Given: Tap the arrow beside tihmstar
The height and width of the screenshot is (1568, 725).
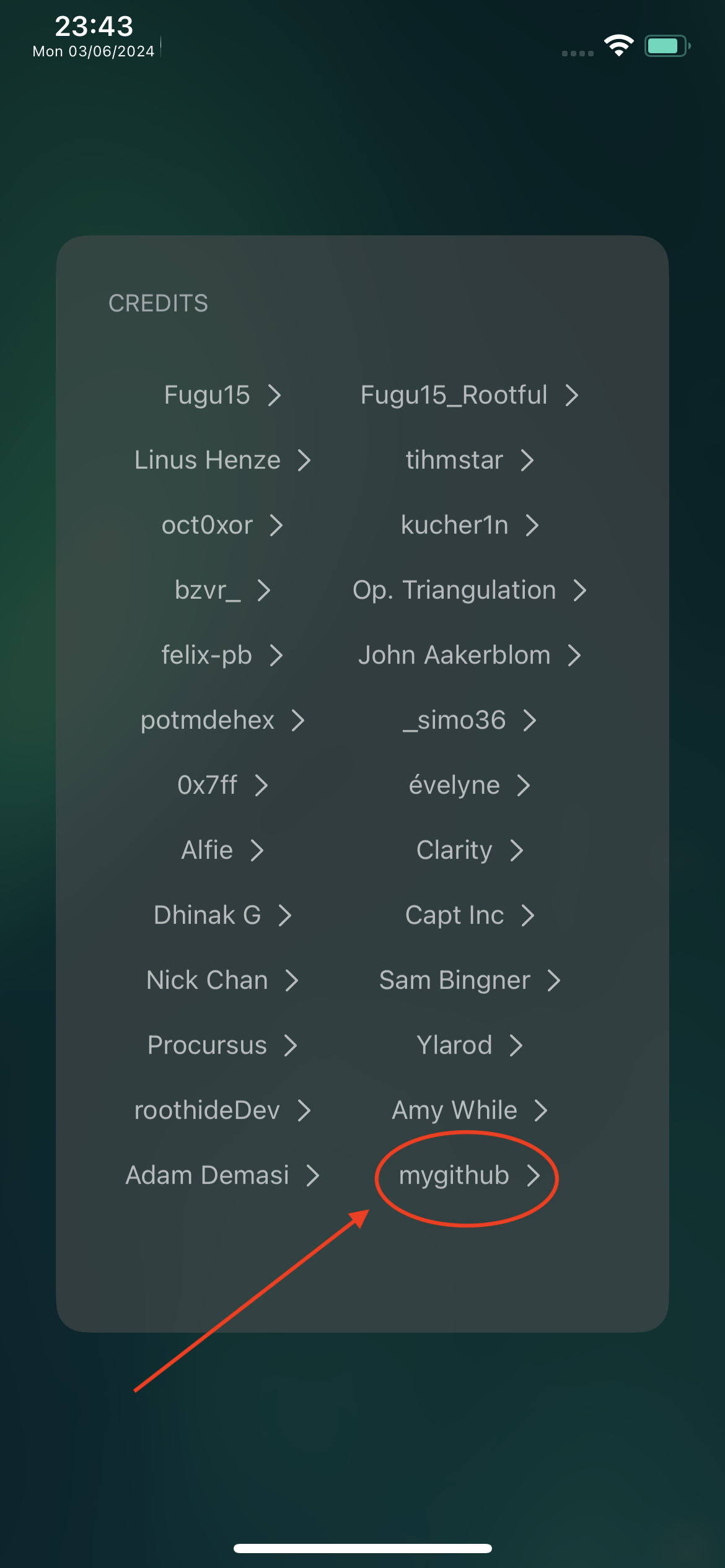Looking at the screenshot, I should 527,460.
